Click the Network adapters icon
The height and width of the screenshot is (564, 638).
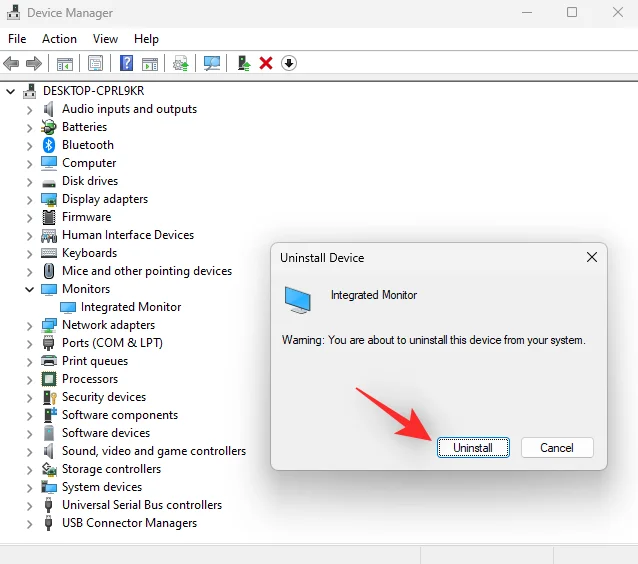click(x=49, y=325)
